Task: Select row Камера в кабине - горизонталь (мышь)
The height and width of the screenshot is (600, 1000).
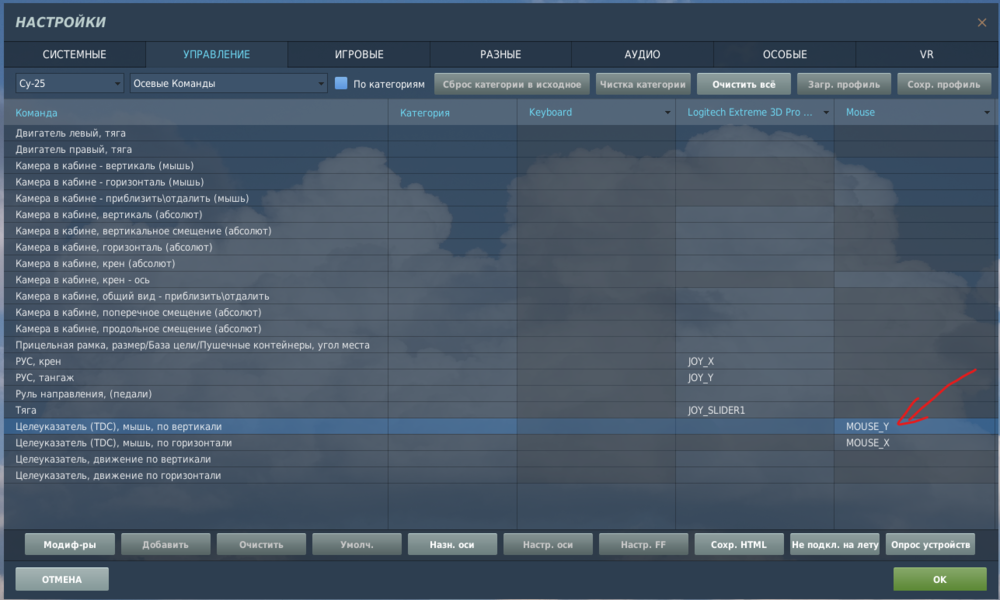Action: pyautogui.click(x=501, y=182)
